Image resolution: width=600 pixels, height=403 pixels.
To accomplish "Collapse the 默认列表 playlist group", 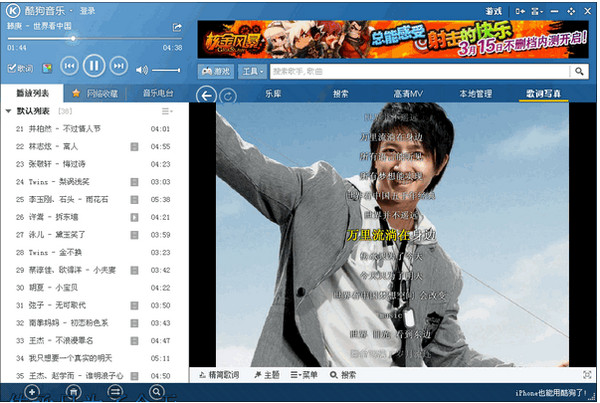I will tap(8, 111).
